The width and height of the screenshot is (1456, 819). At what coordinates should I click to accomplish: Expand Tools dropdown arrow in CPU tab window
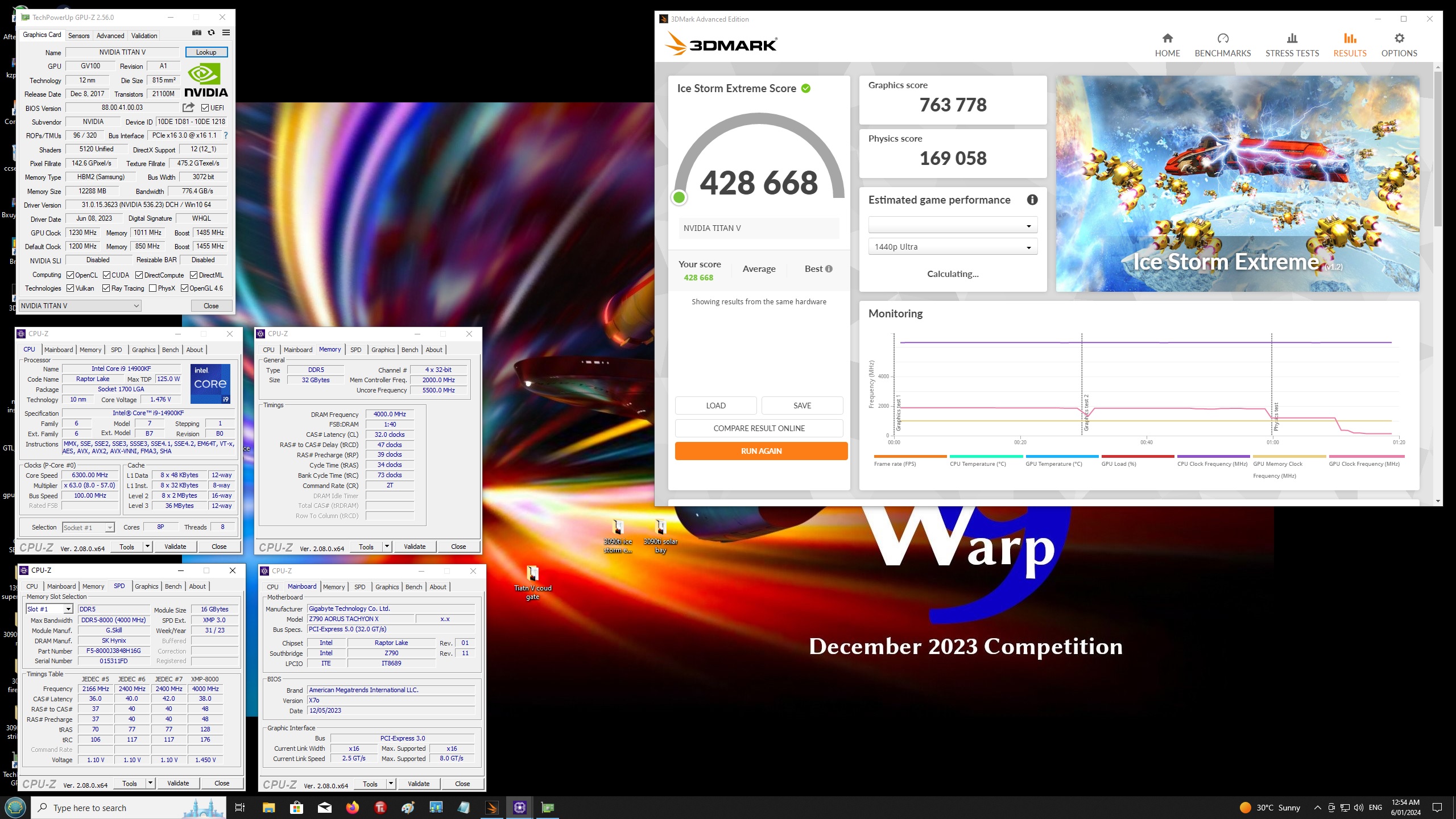(x=147, y=547)
